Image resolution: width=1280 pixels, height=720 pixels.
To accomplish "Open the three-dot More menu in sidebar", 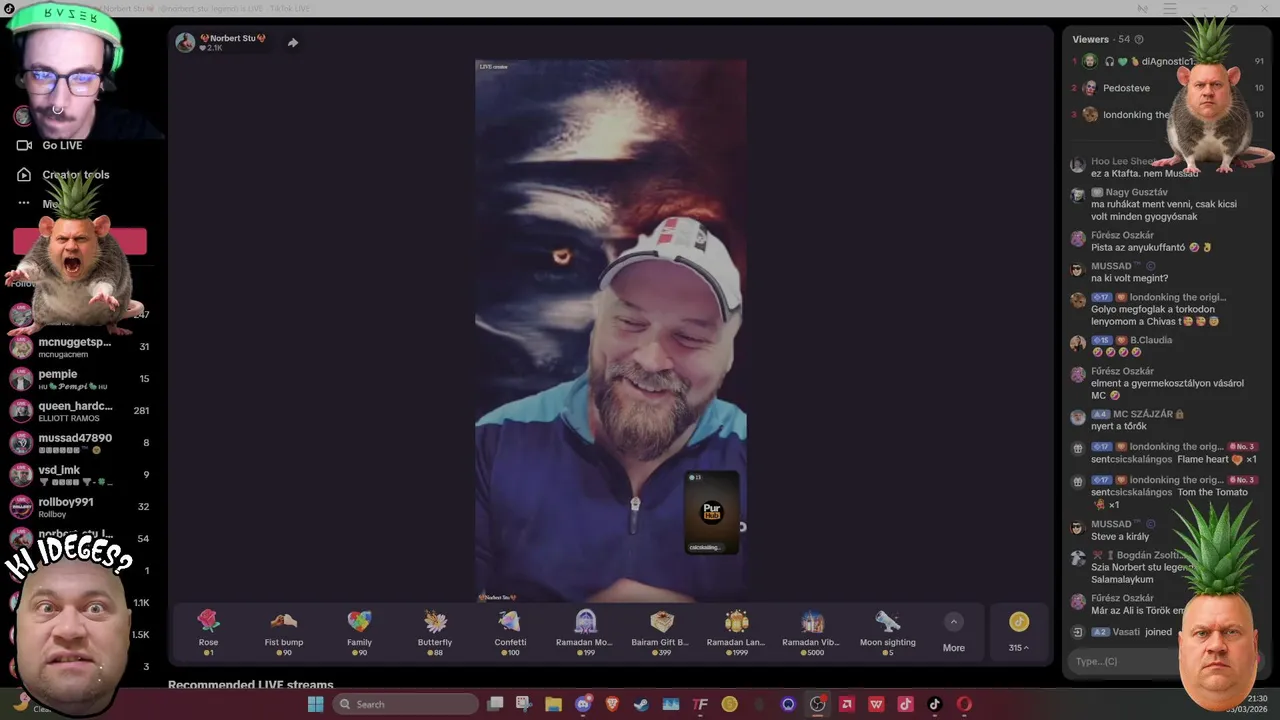I will pos(24,203).
